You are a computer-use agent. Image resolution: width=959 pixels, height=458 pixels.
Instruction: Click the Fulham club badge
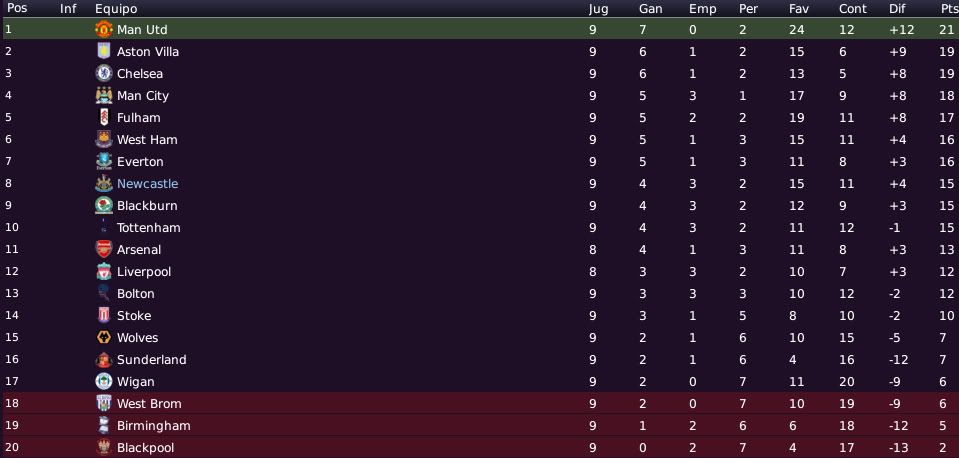pyautogui.click(x=104, y=117)
